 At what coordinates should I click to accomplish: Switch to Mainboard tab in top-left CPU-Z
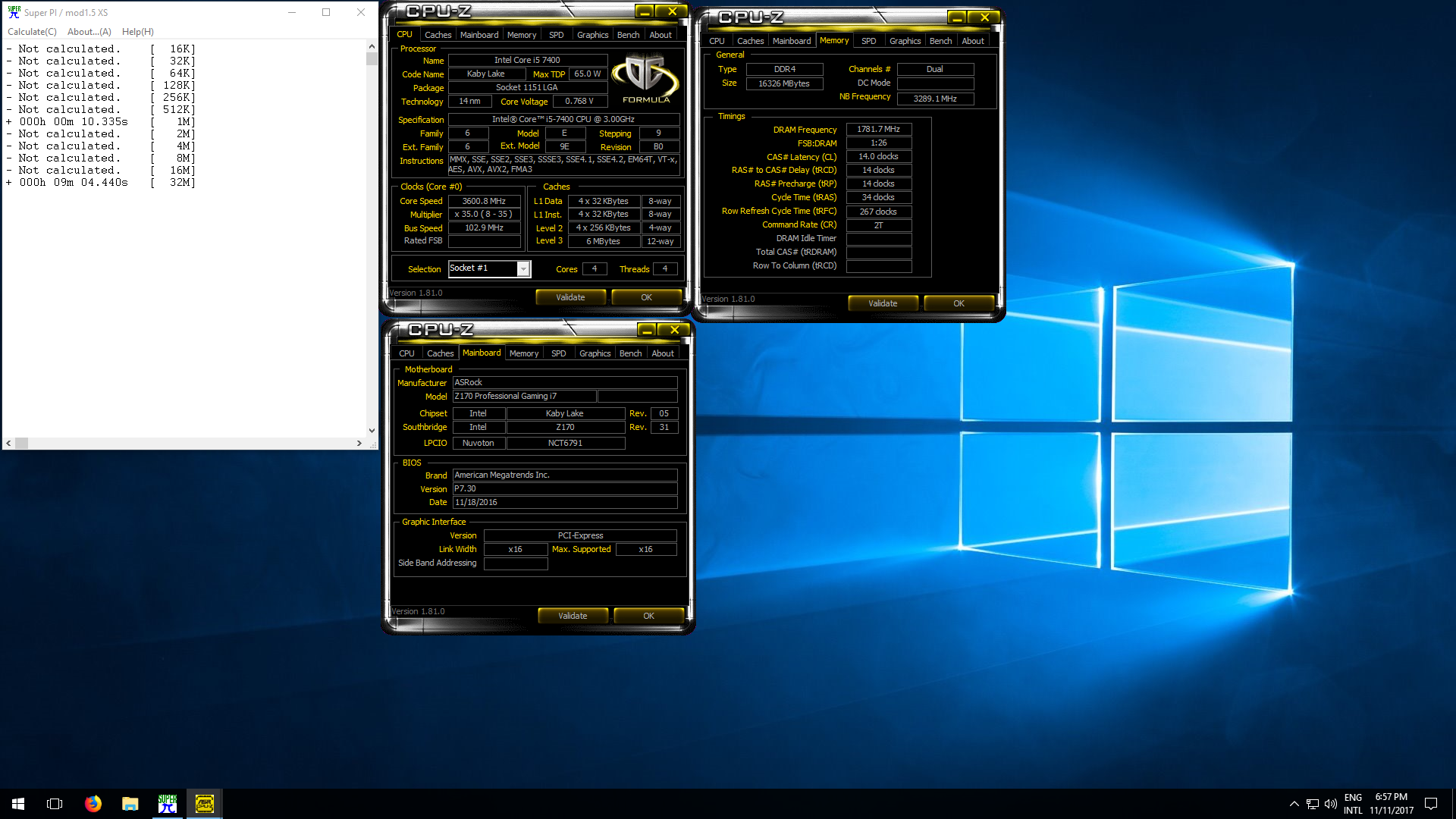click(x=479, y=35)
